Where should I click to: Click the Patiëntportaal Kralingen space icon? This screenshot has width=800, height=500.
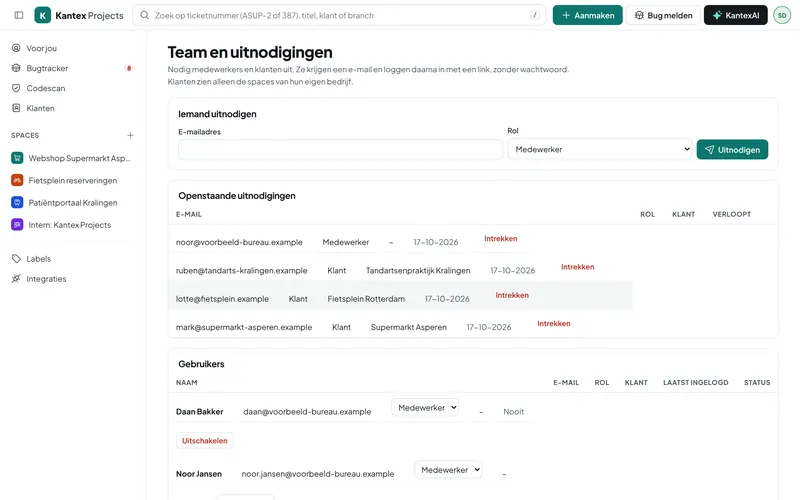point(17,203)
